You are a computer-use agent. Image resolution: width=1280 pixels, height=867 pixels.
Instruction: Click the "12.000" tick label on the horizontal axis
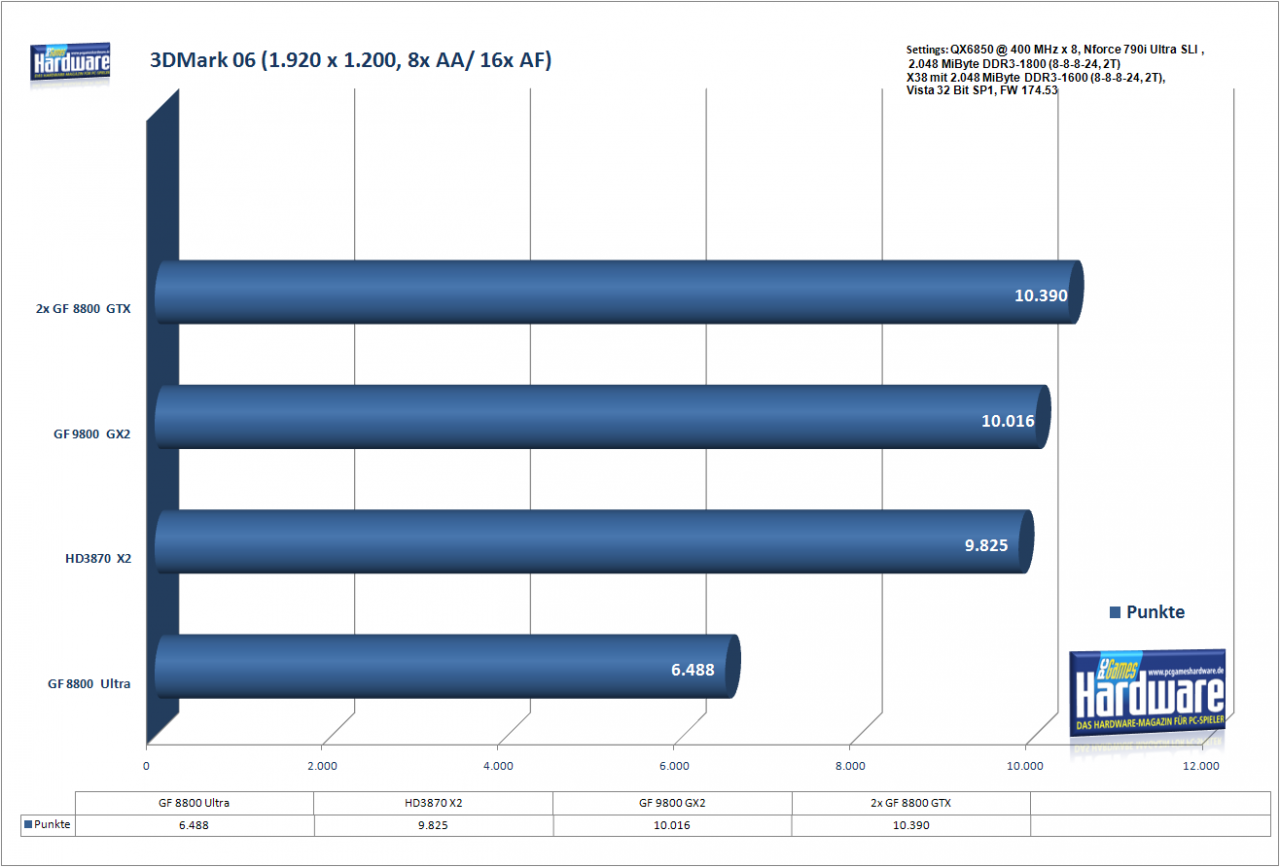1201,766
